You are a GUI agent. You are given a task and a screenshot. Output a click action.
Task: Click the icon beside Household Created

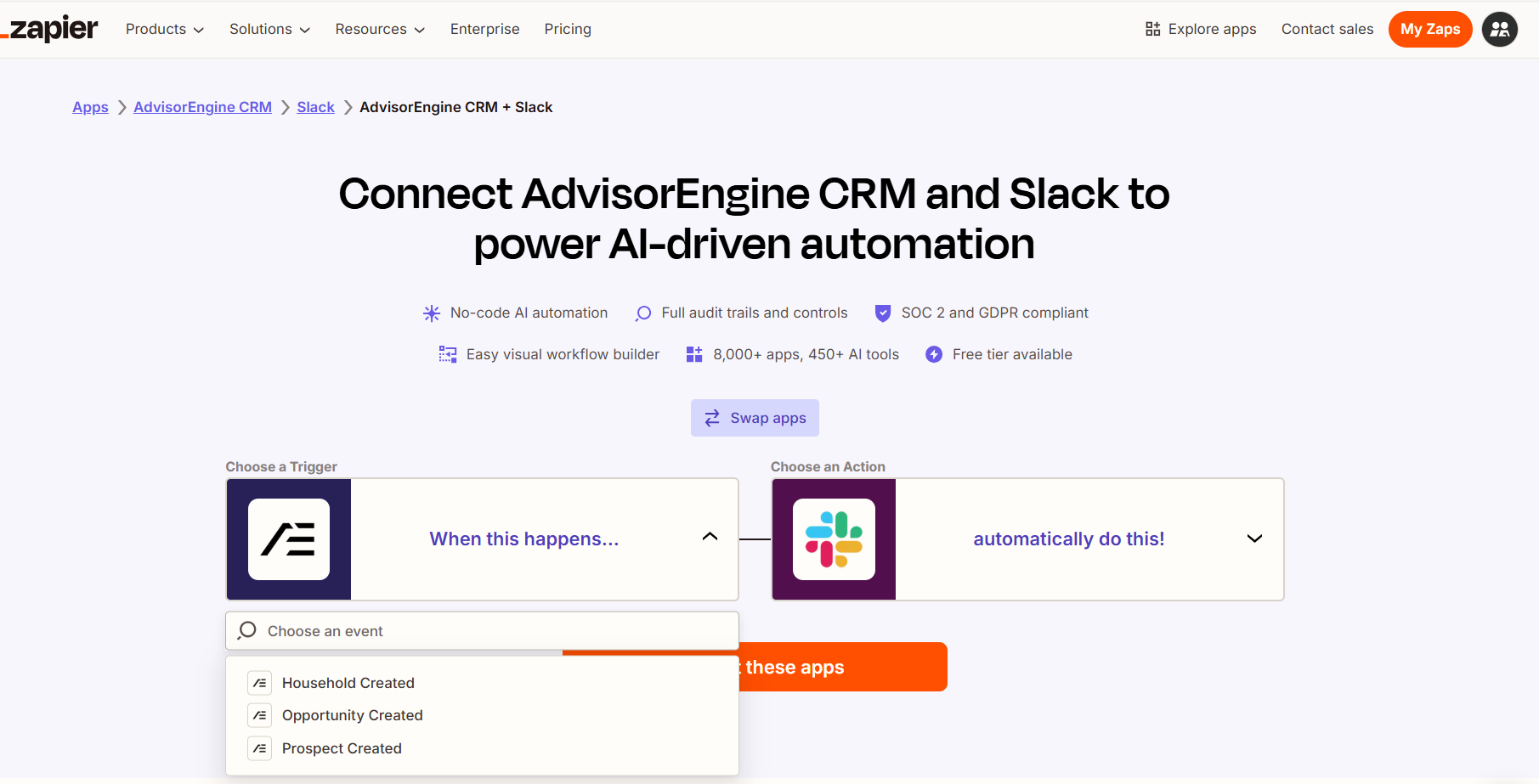[x=260, y=683]
